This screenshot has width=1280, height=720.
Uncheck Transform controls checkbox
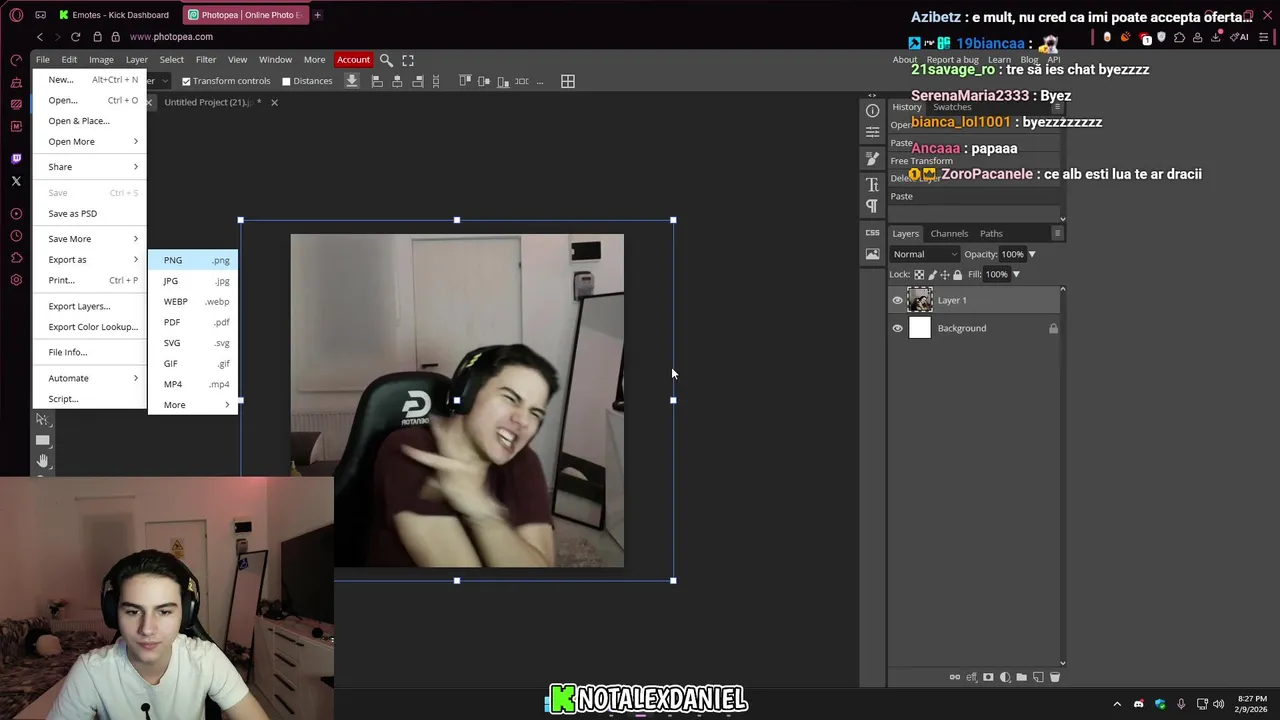coord(186,81)
